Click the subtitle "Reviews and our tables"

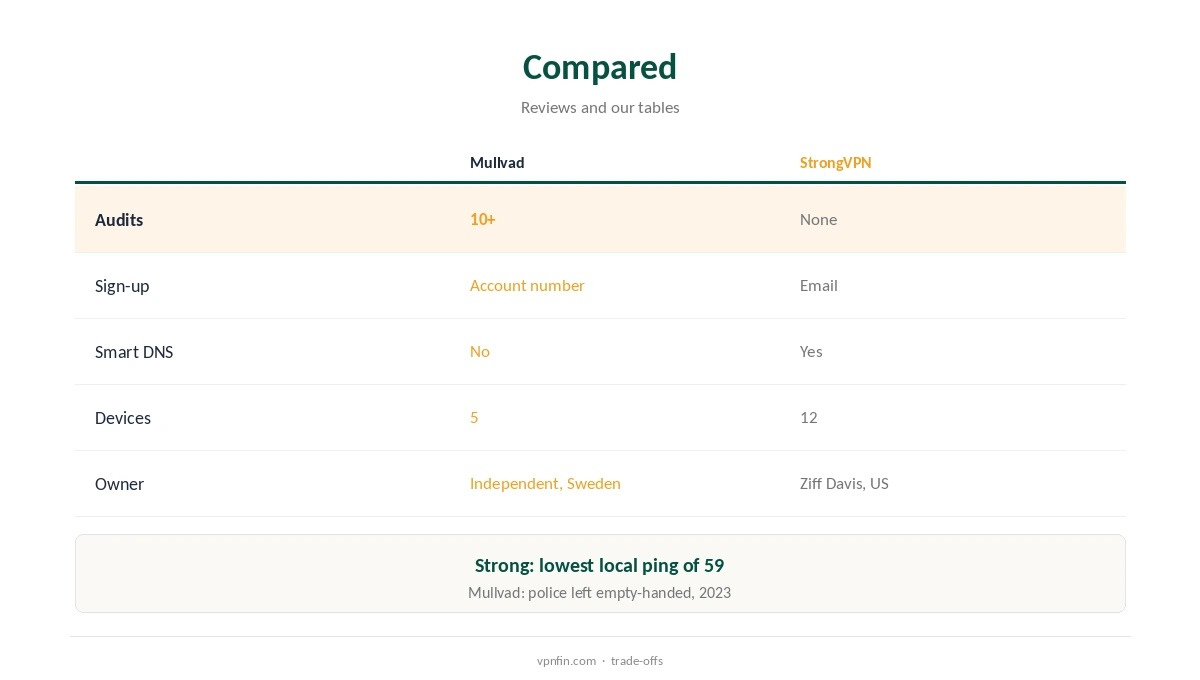point(600,107)
